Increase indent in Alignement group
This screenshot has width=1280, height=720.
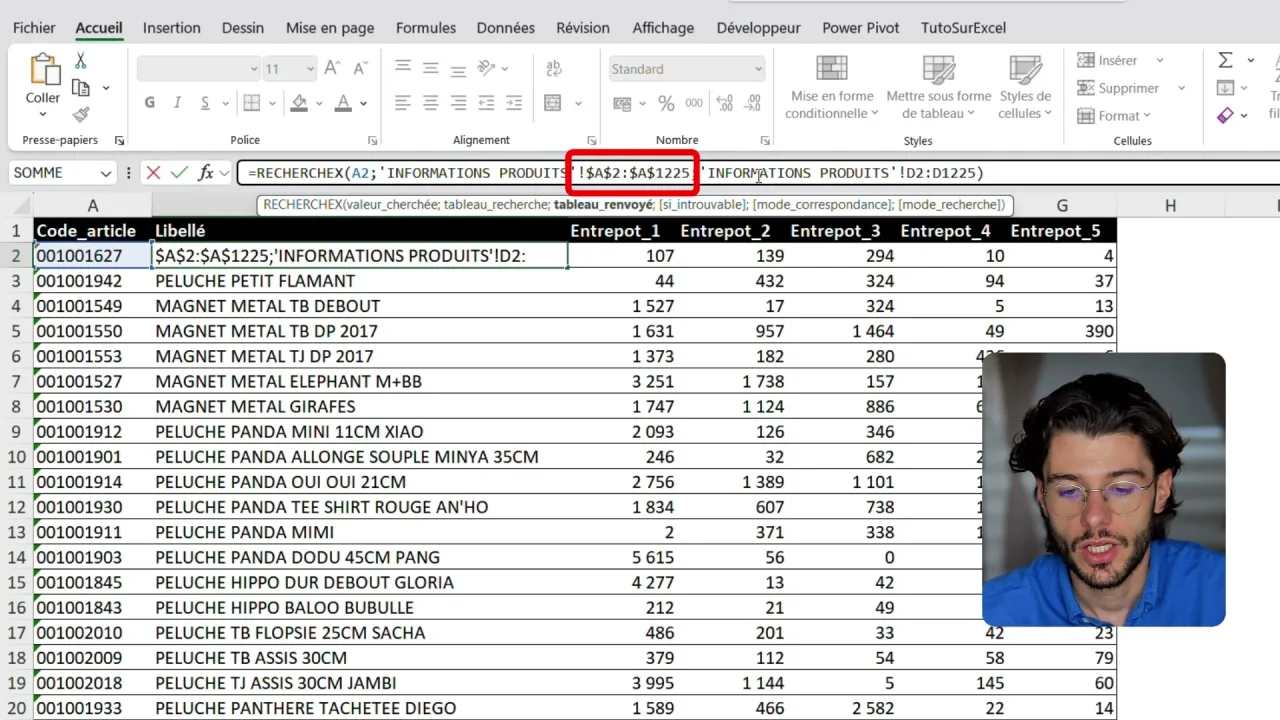[514, 102]
